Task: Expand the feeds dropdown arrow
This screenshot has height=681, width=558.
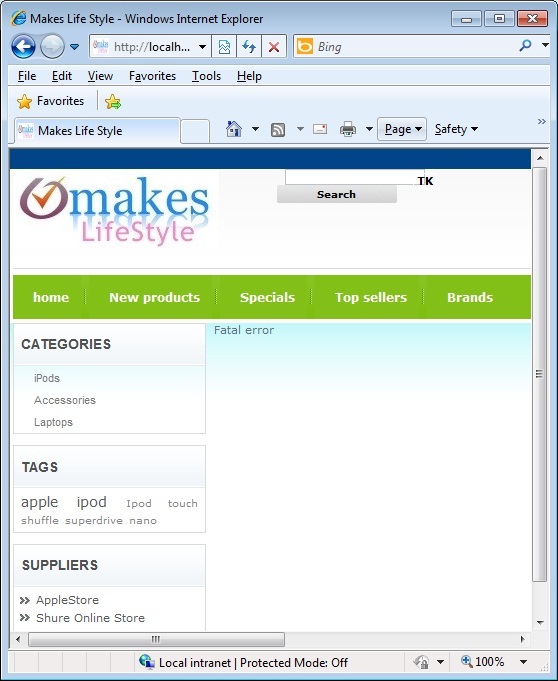Action: pos(300,129)
